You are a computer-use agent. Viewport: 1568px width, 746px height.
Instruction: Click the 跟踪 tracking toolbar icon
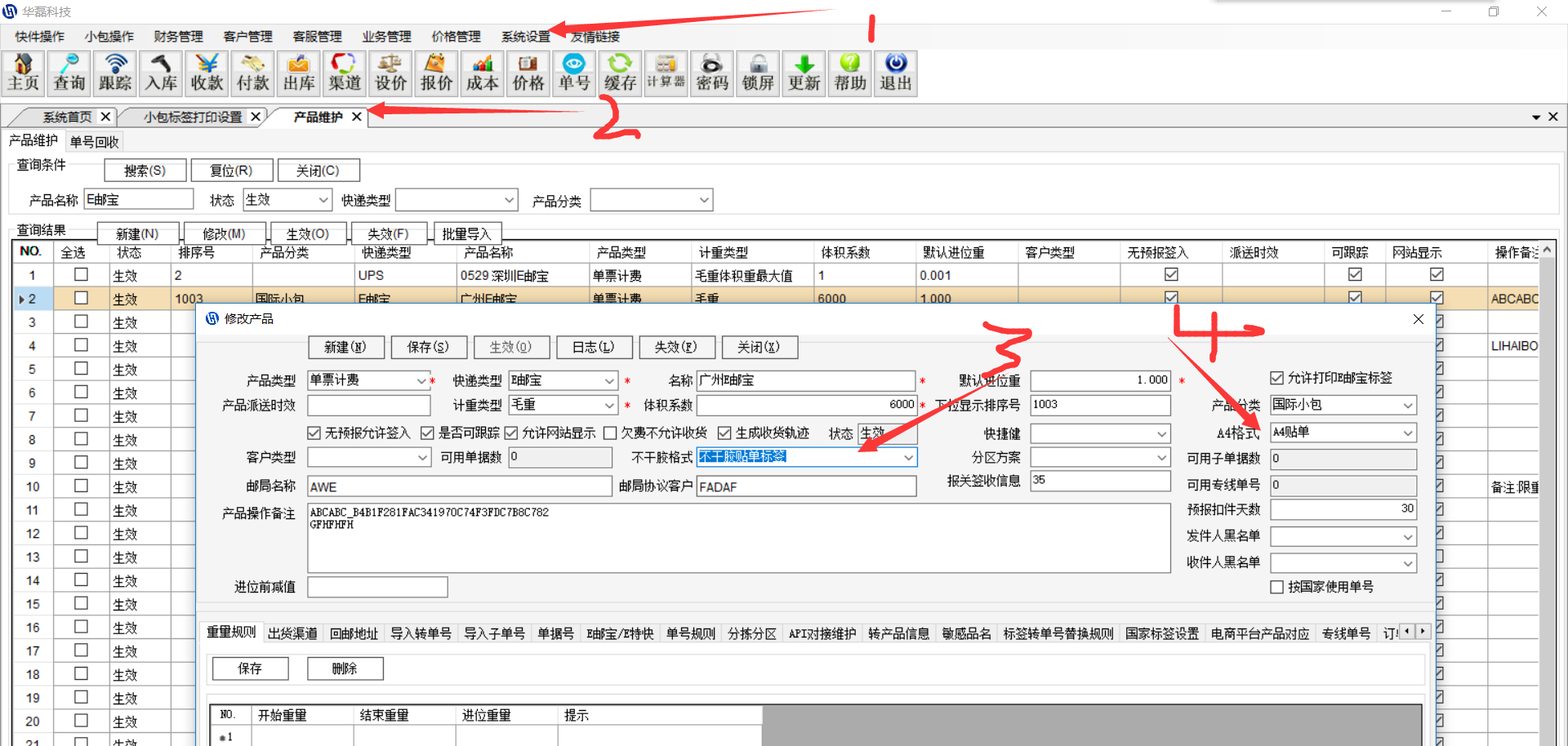click(115, 73)
